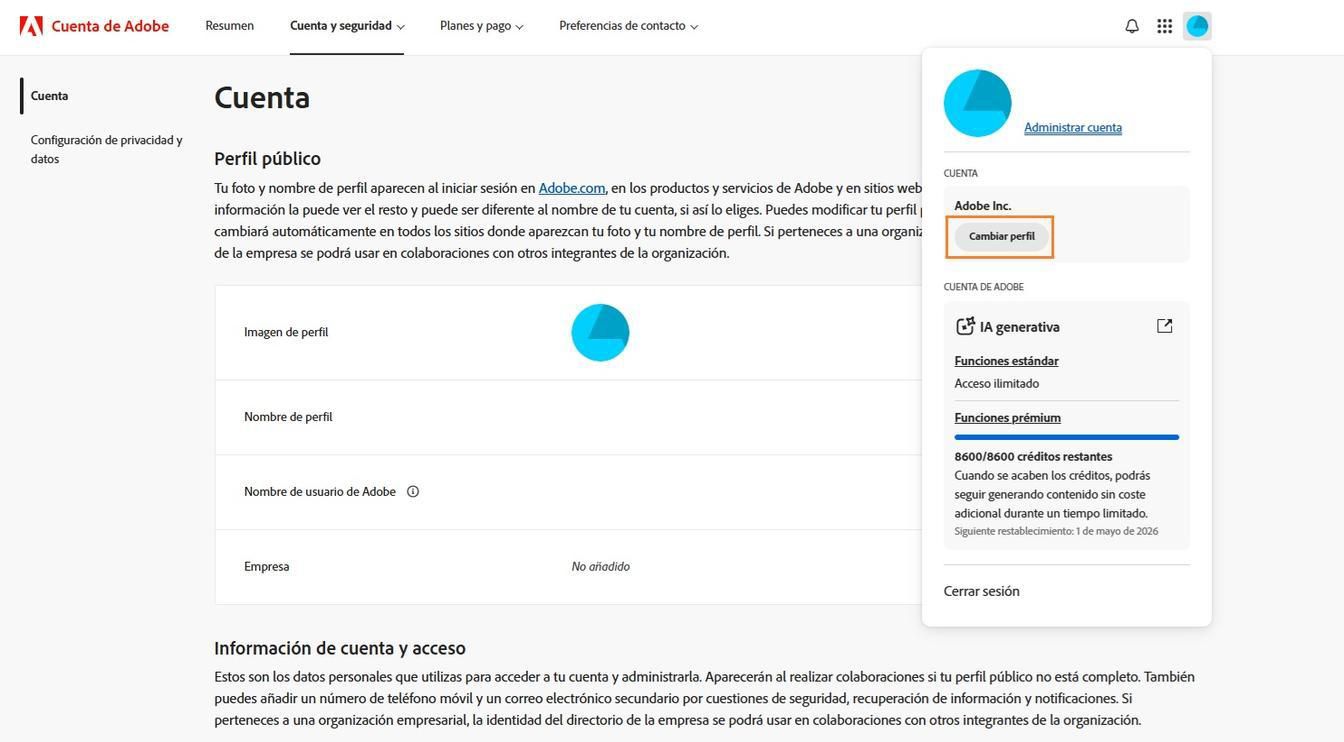Image resolution: width=1344 pixels, height=742 pixels.
Task: Select Cuenta in the sidebar
Action: (49, 96)
